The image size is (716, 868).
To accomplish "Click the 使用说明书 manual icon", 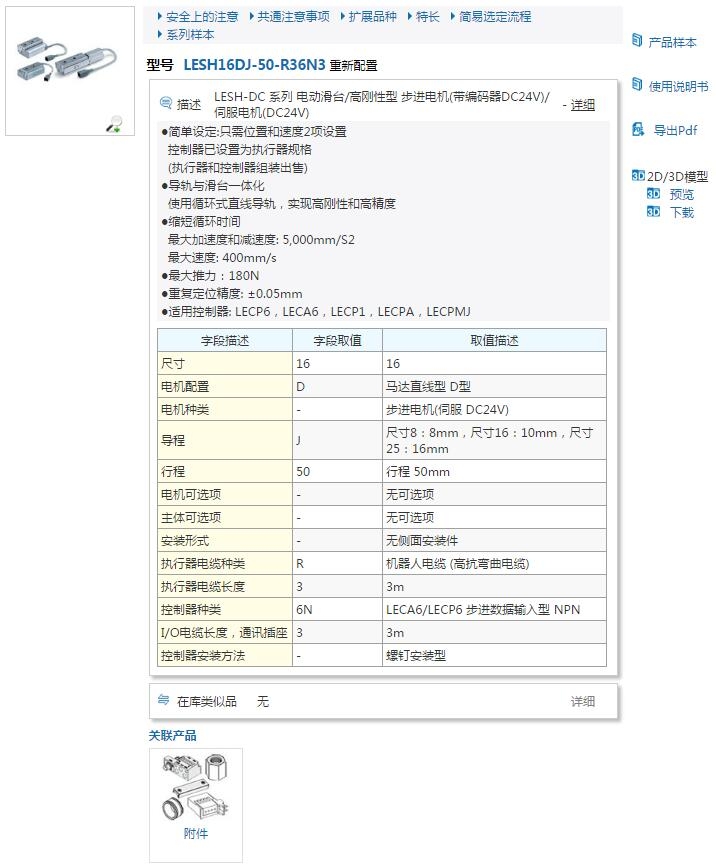I will click(x=637, y=85).
